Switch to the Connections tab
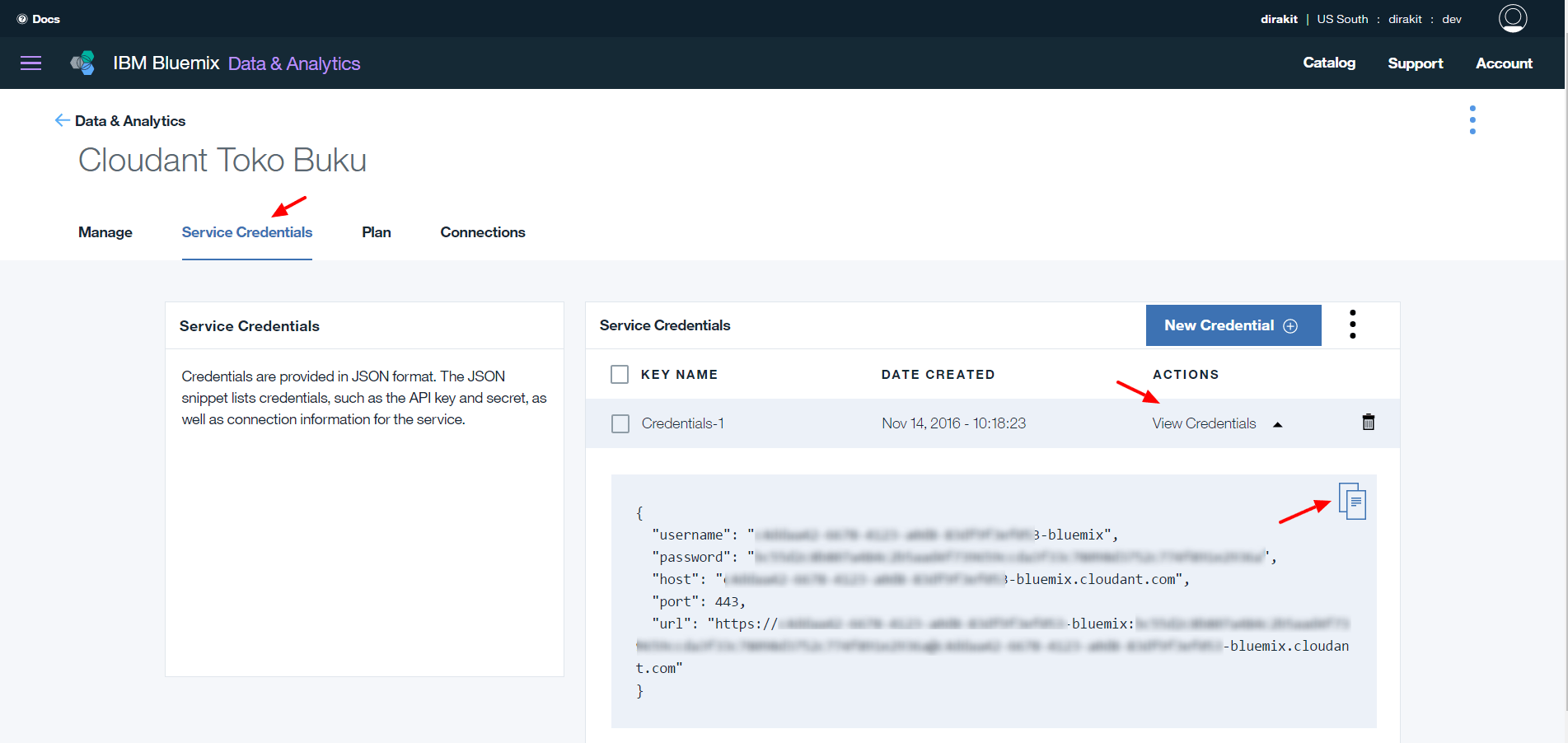The width and height of the screenshot is (1568, 743). 482,232
